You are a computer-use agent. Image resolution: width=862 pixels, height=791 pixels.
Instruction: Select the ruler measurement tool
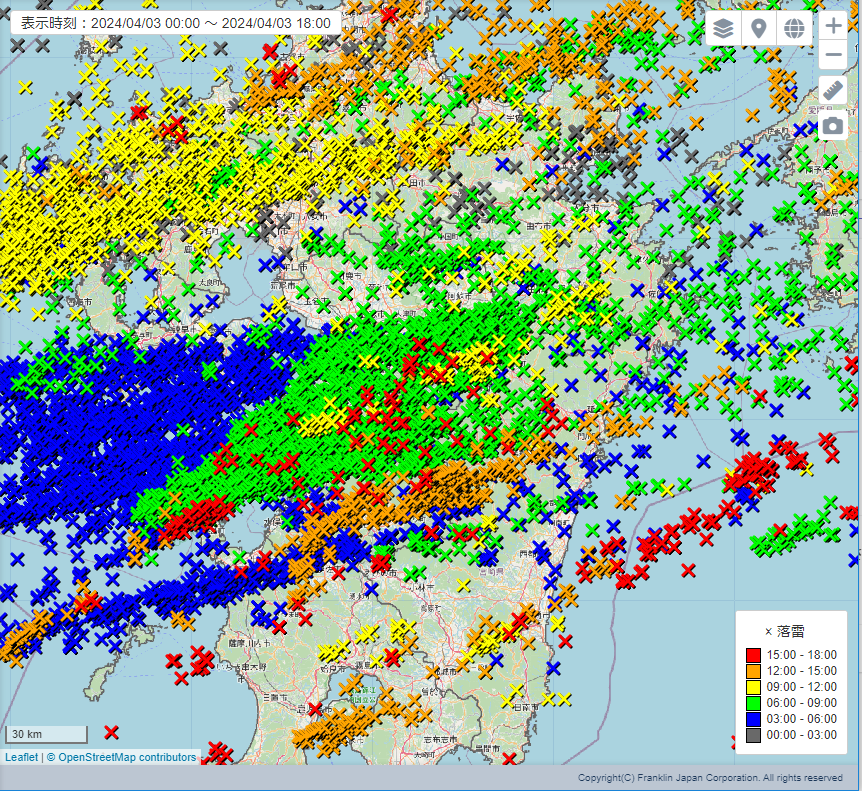point(833,91)
